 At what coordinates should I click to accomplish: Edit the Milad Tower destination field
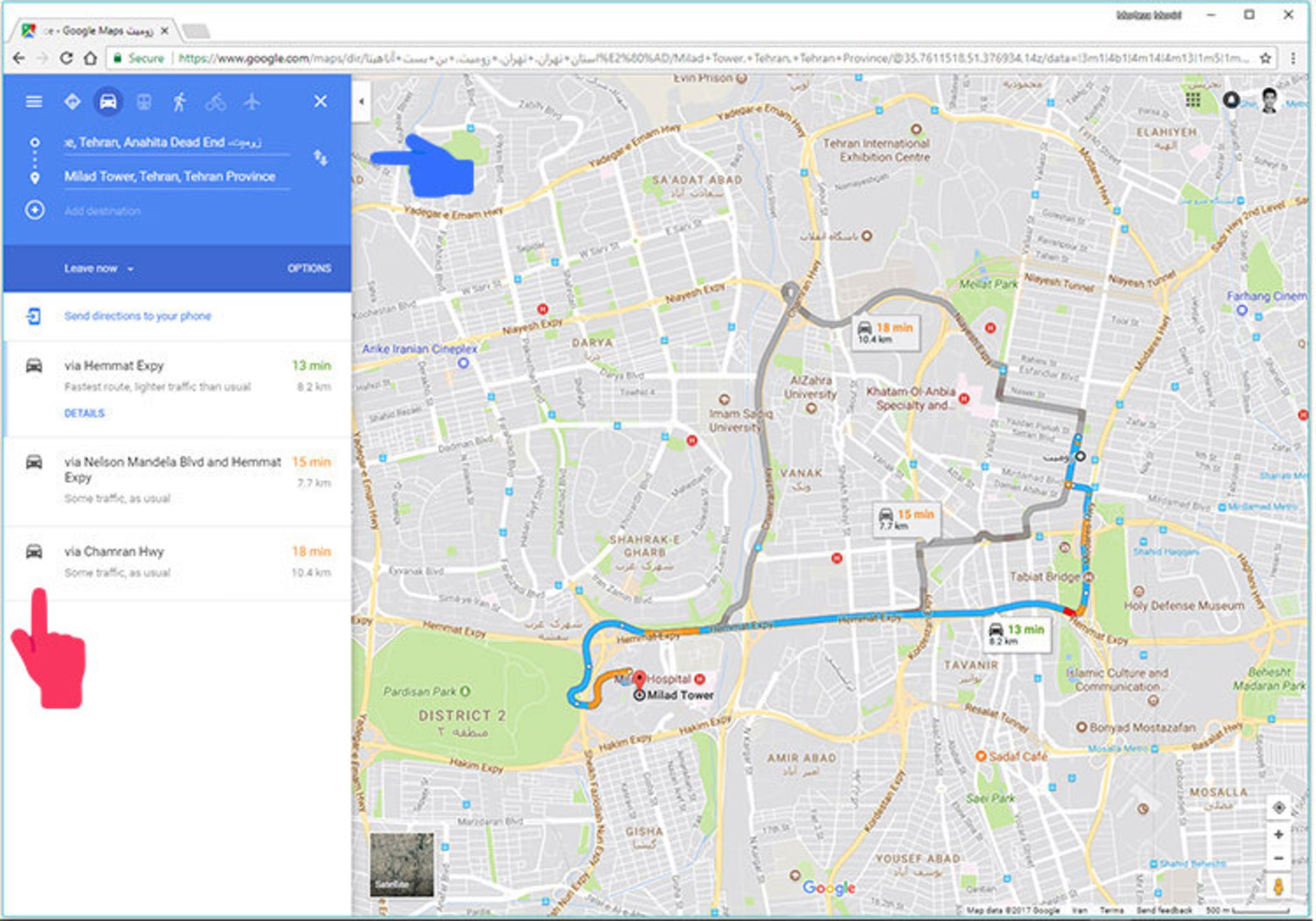(177, 177)
